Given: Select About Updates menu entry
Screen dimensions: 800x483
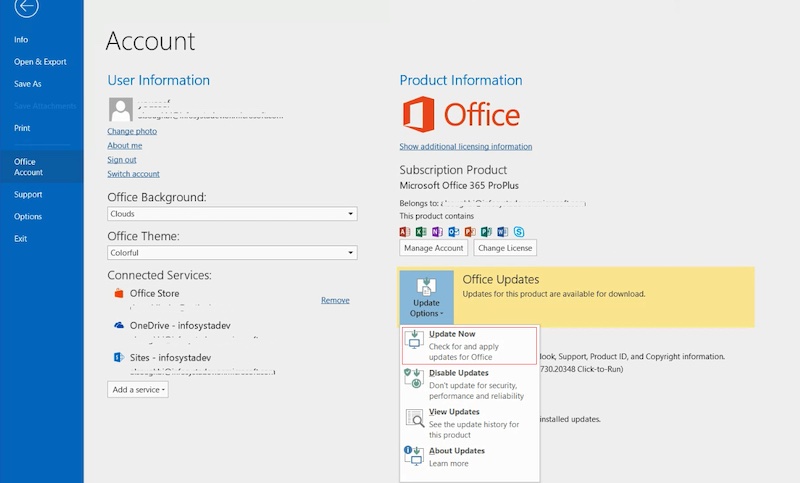Looking at the screenshot, I should tap(469, 457).
